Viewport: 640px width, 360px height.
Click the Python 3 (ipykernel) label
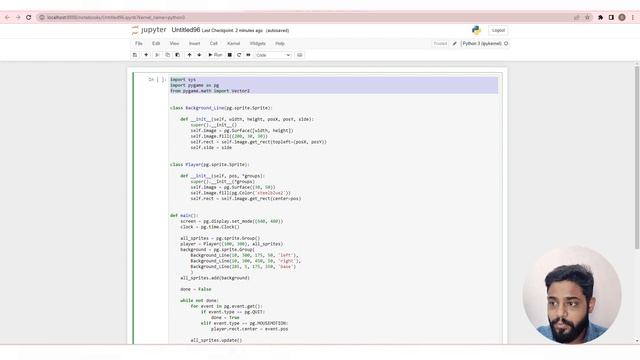pos(482,43)
